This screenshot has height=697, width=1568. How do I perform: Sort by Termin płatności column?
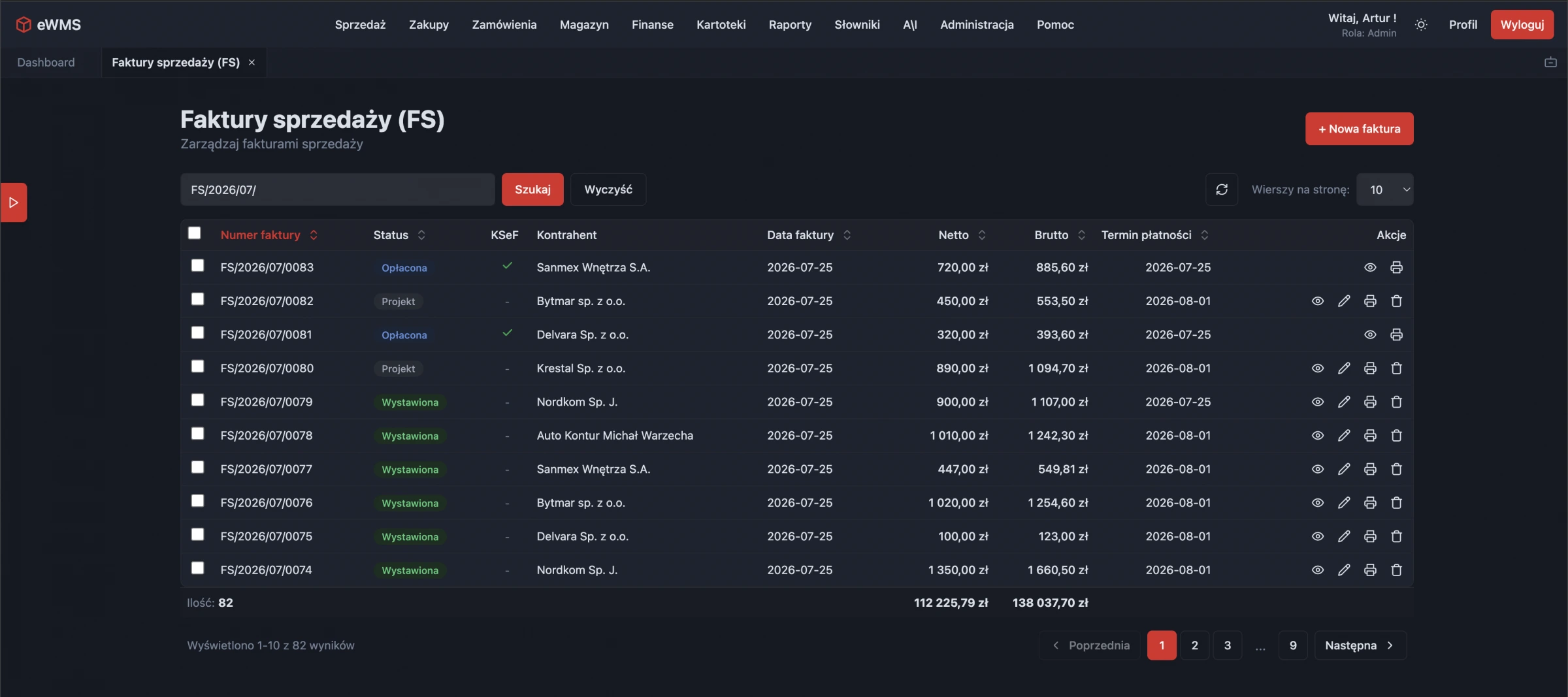tap(1154, 235)
